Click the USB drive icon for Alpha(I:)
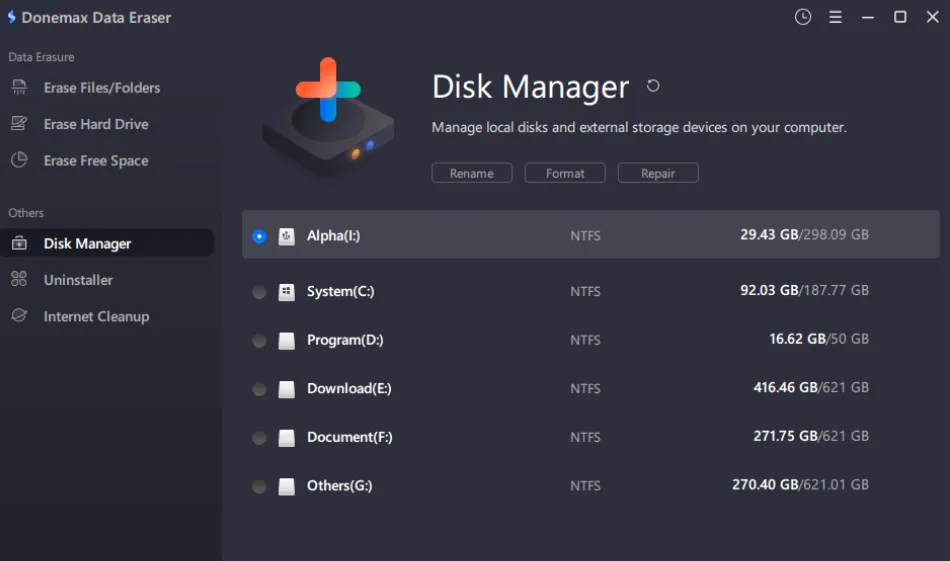 coord(287,236)
